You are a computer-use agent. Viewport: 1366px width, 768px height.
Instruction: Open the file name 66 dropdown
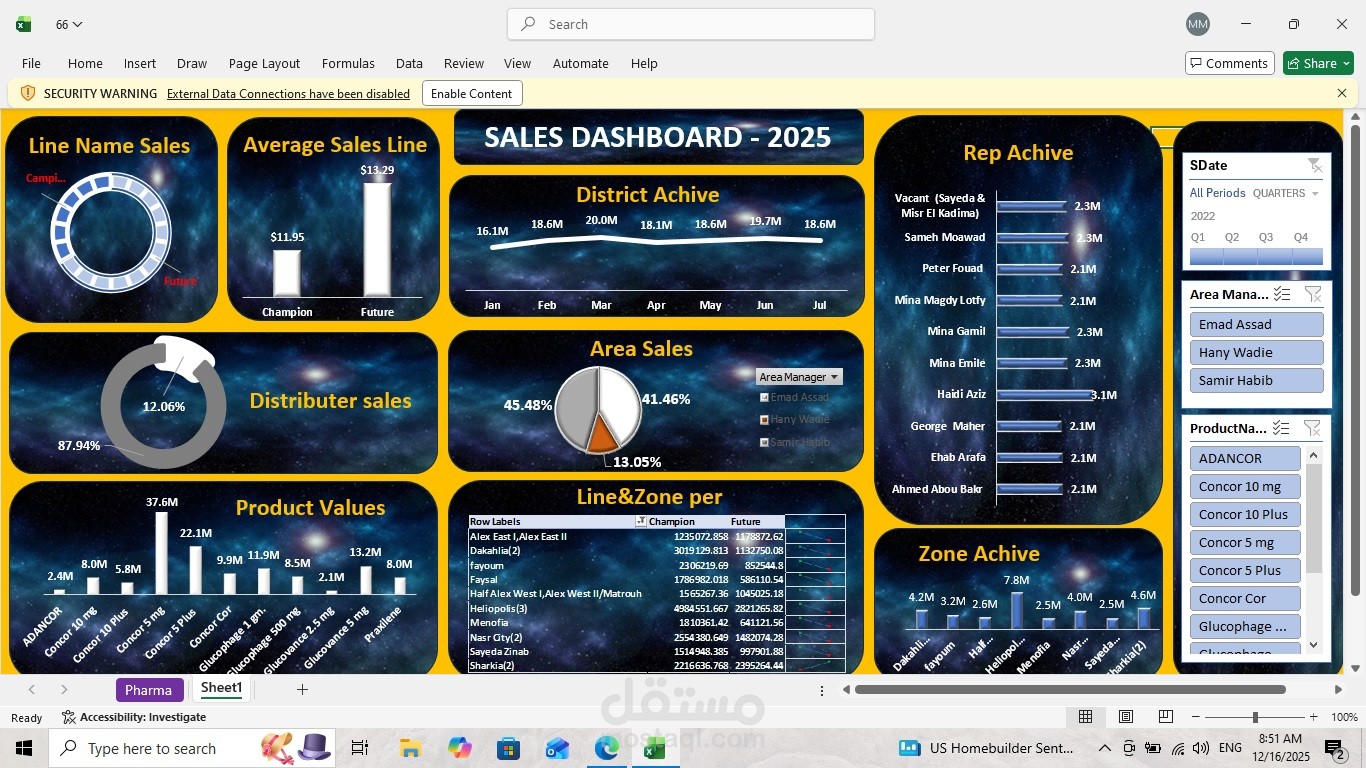click(69, 24)
